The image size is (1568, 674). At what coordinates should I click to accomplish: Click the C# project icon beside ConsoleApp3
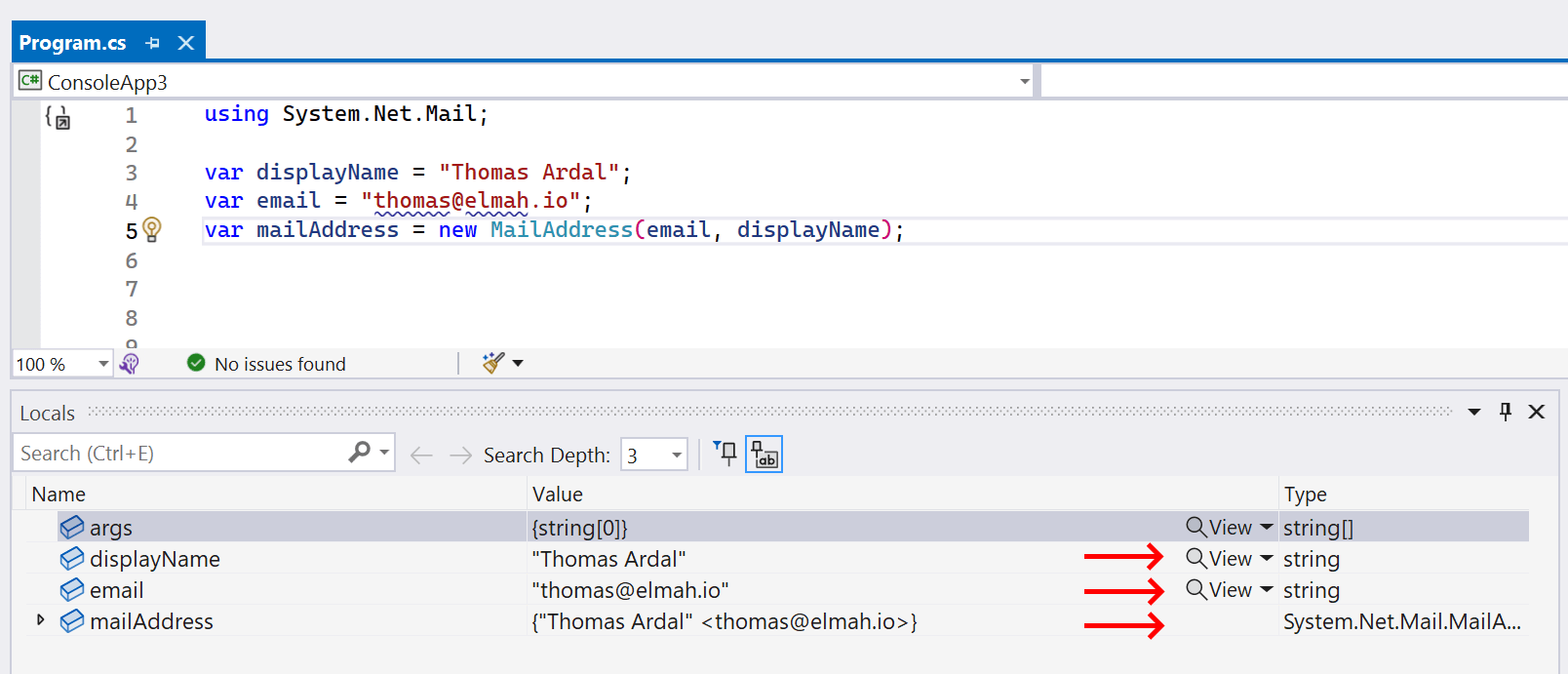pos(29,80)
